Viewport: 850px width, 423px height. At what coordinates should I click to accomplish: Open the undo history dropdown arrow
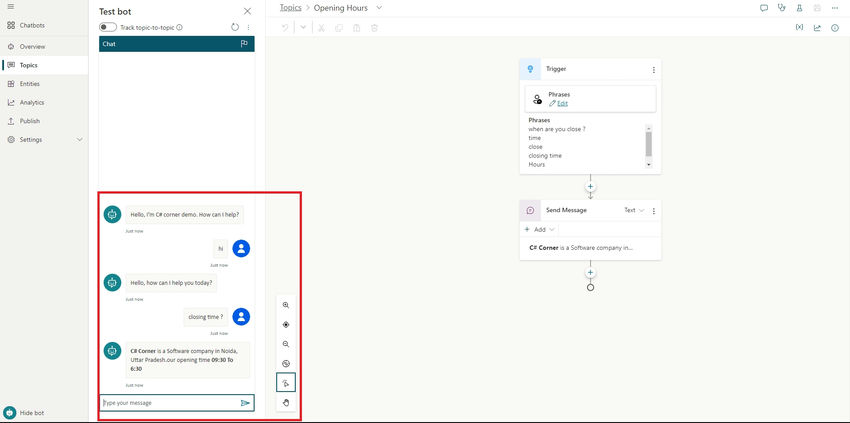303,28
